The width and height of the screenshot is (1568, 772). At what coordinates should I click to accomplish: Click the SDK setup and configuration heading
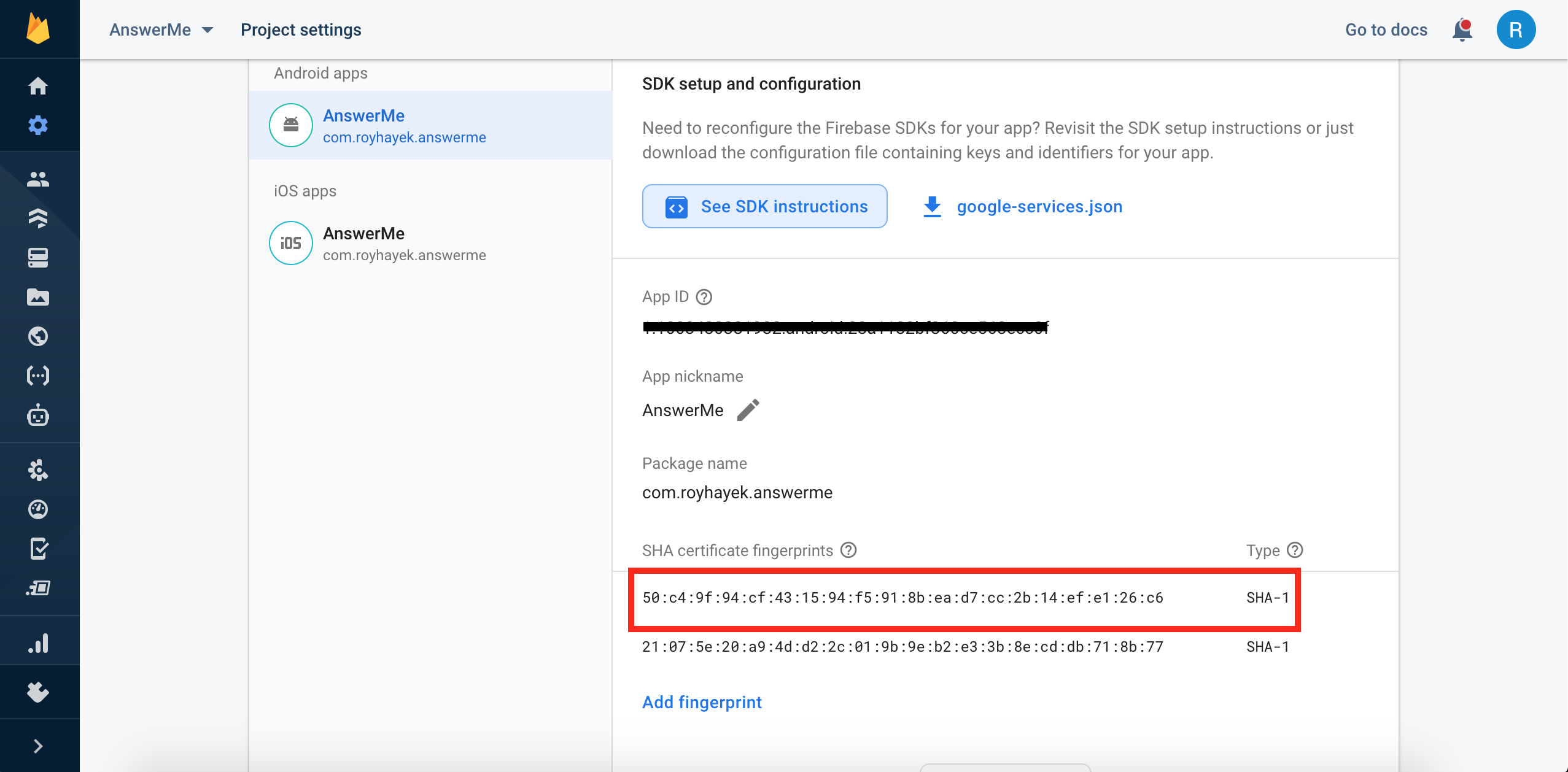point(751,83)
